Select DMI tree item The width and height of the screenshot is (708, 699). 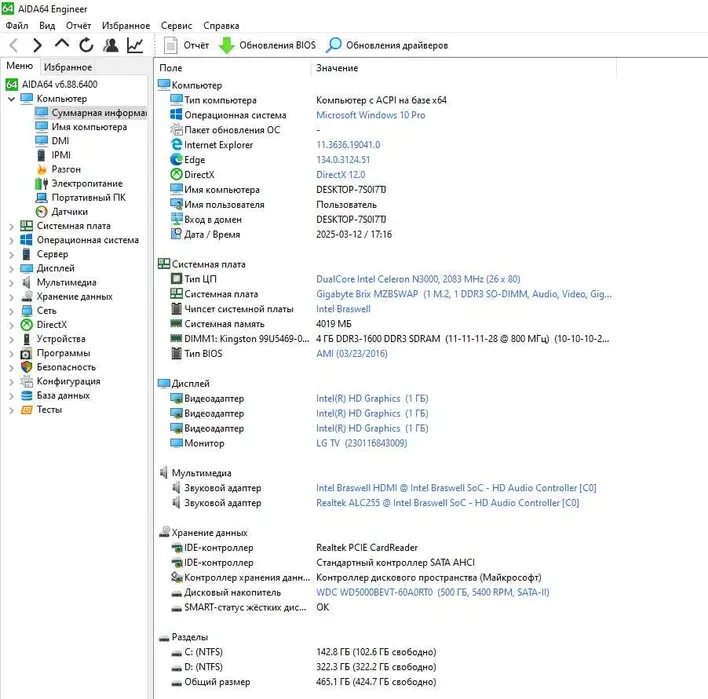point(52,141)
